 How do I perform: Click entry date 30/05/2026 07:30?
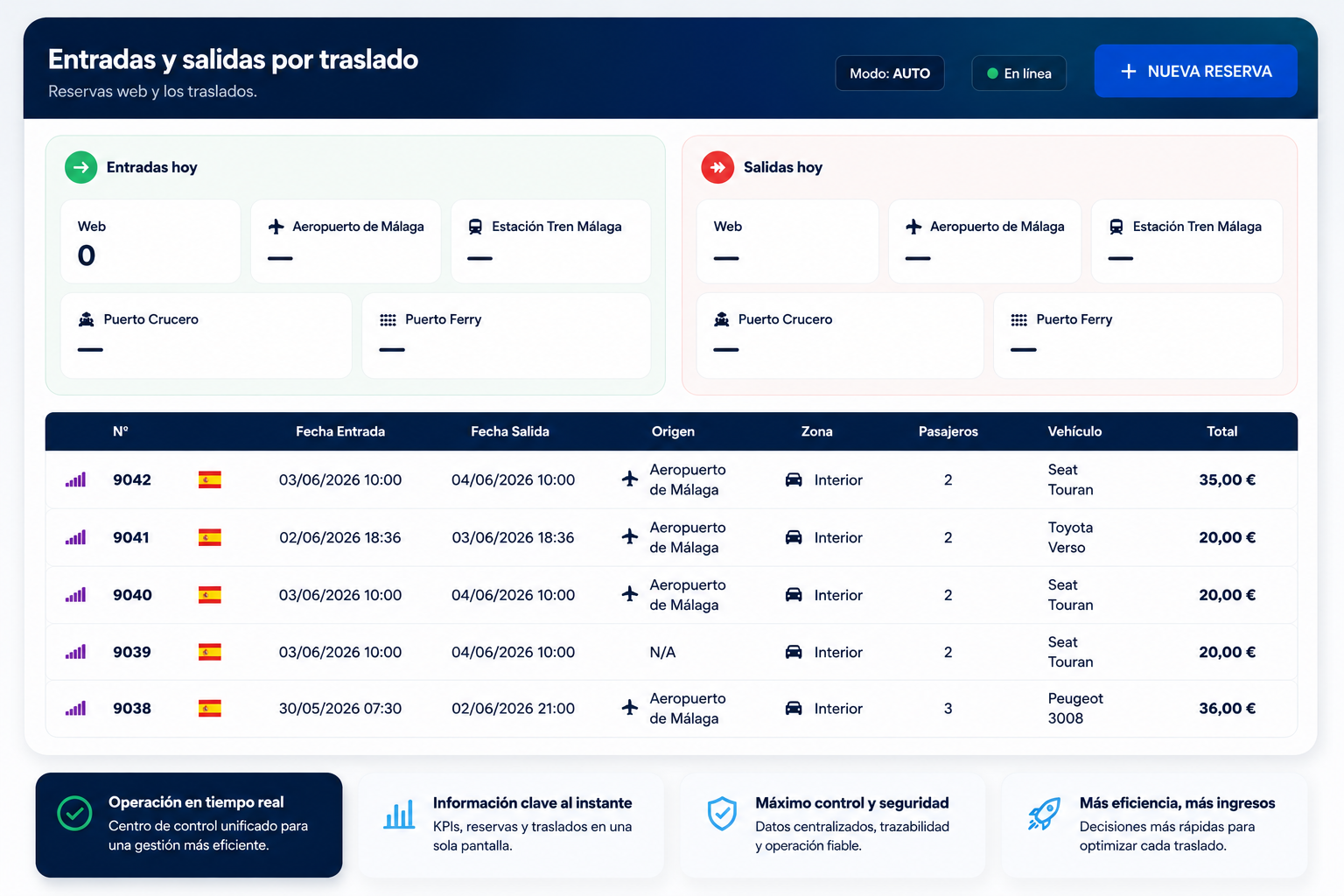pyautogui.click(x=340, y=709)
